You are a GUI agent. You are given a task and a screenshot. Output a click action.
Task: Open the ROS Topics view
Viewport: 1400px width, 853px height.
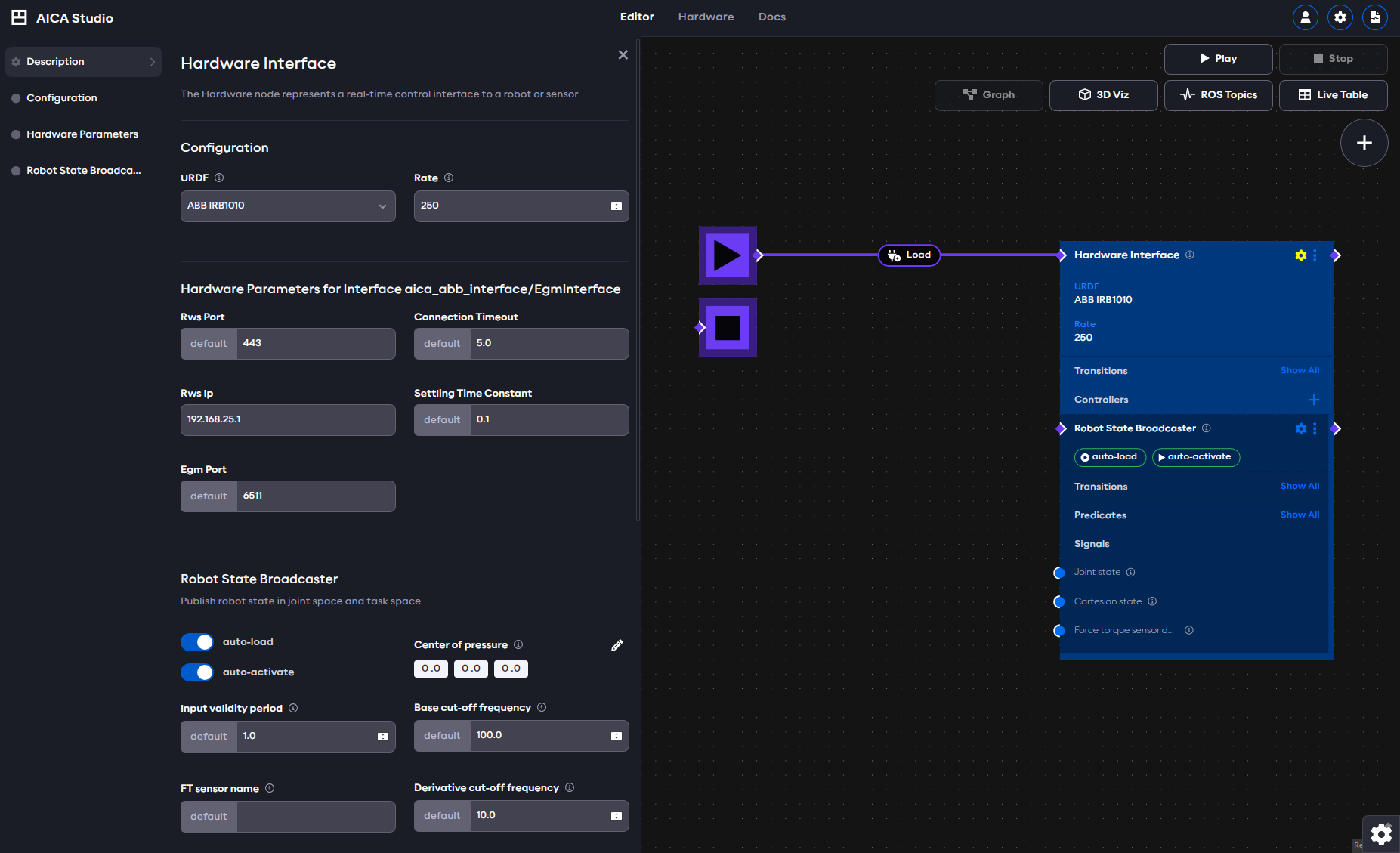point(1218,95)
